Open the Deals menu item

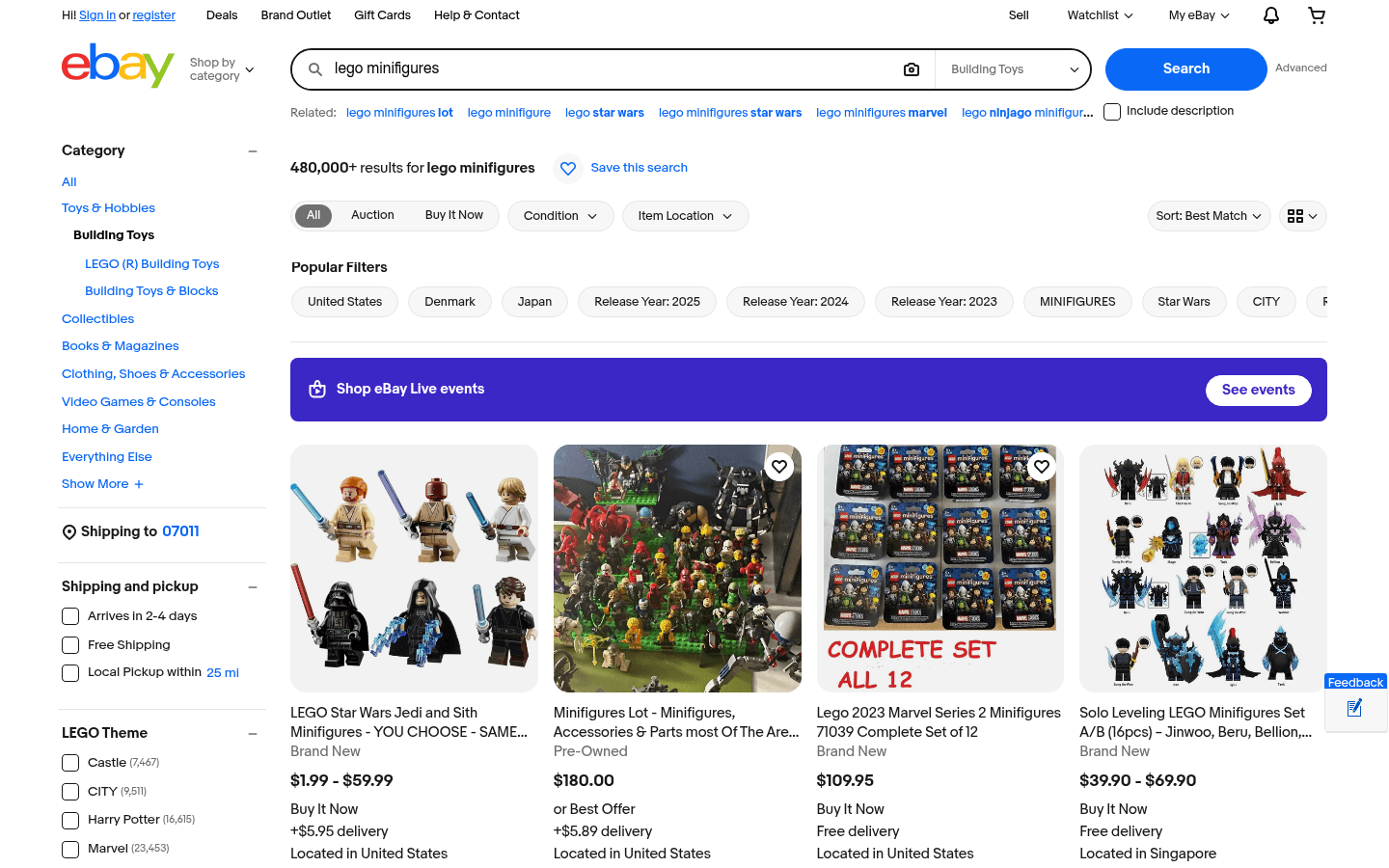pos(222,15)
